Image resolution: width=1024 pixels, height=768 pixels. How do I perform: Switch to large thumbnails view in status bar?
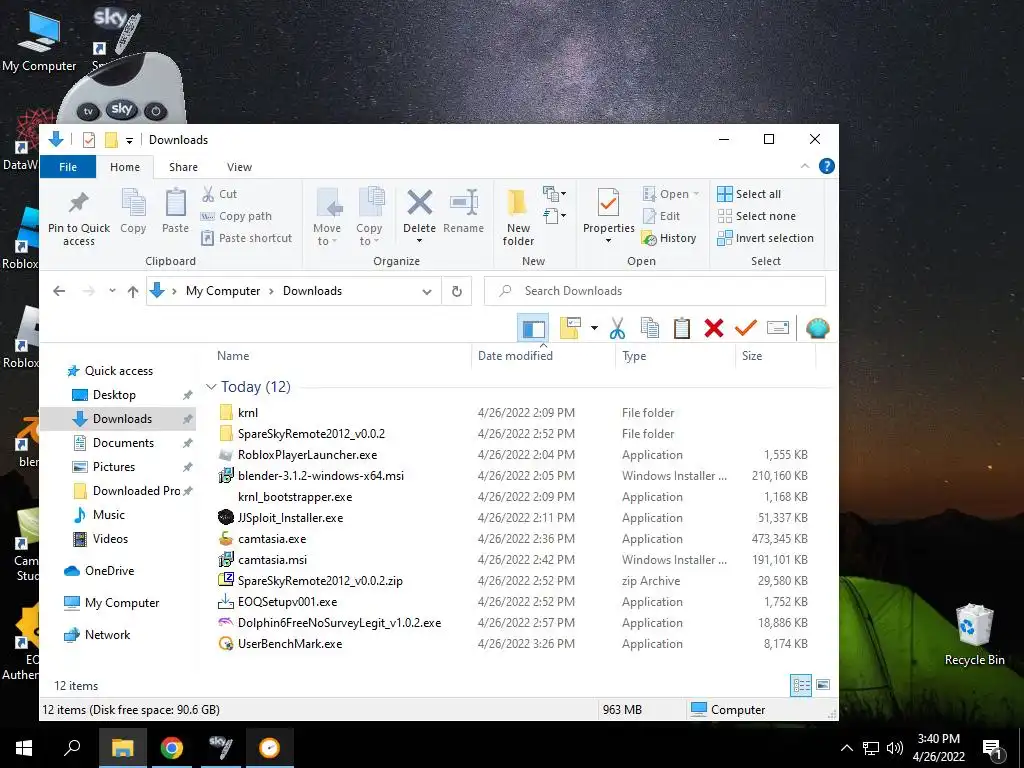click(823, 685)
